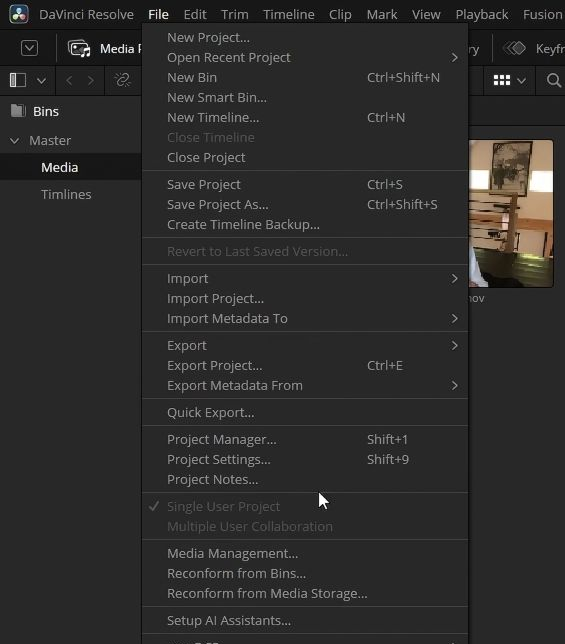Close the File menu
565x644 pixels.
[158, 14]
